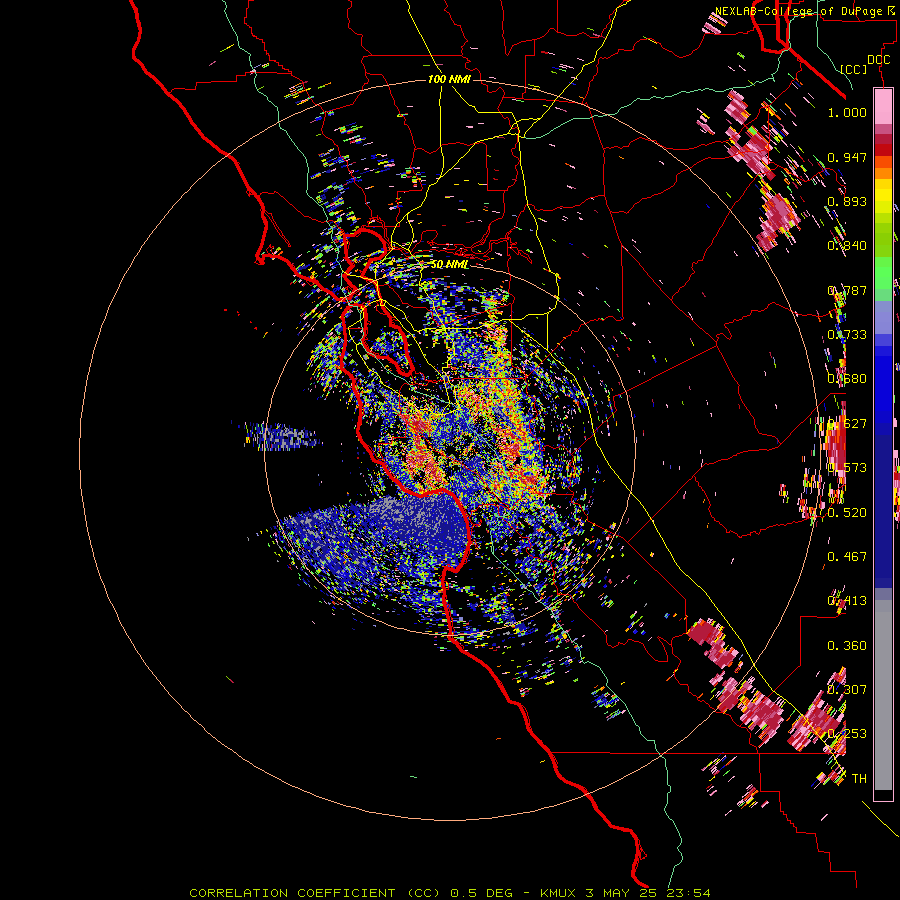Select the 1.000 legend value
Viewport: 900px width, 900px height.
(847, 112)
